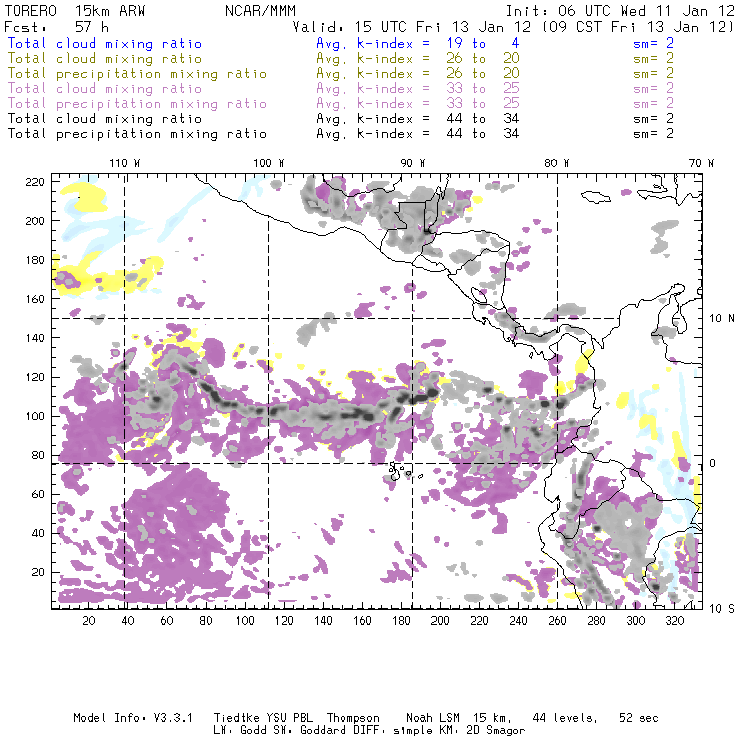Click the 'Init: 06 UTC Wed 11 Jan 12' text
The height and width of the screenshot is (740, 740).
[x=620, y=11]
